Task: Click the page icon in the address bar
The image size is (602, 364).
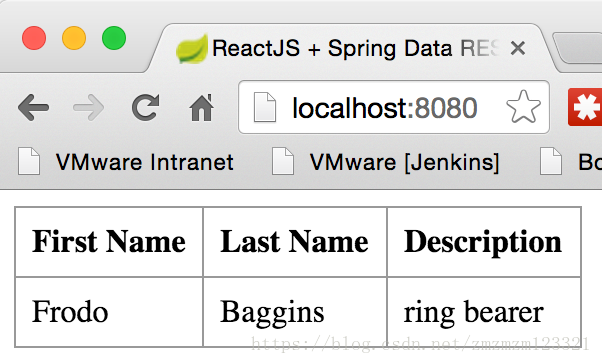Action: (x=265, y=107)
